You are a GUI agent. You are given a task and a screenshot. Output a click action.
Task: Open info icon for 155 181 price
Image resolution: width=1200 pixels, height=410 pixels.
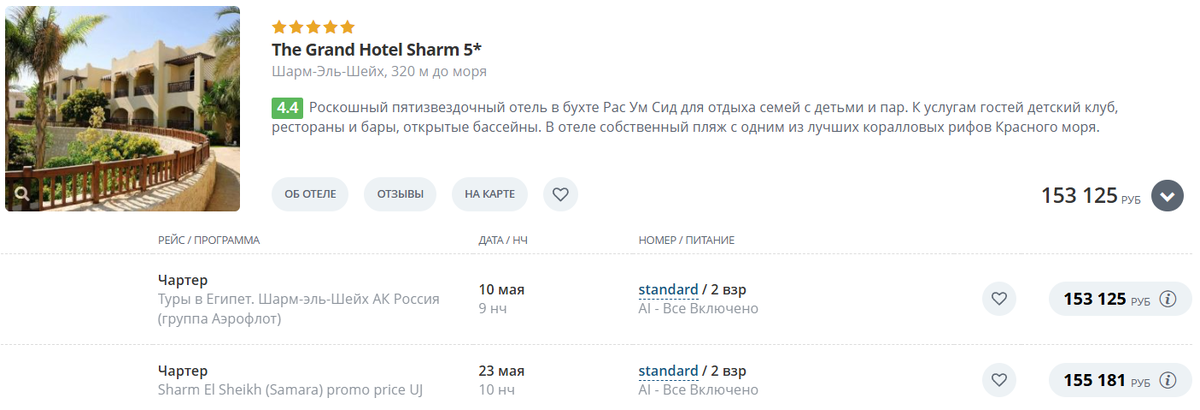click(x=1167, y=380)
